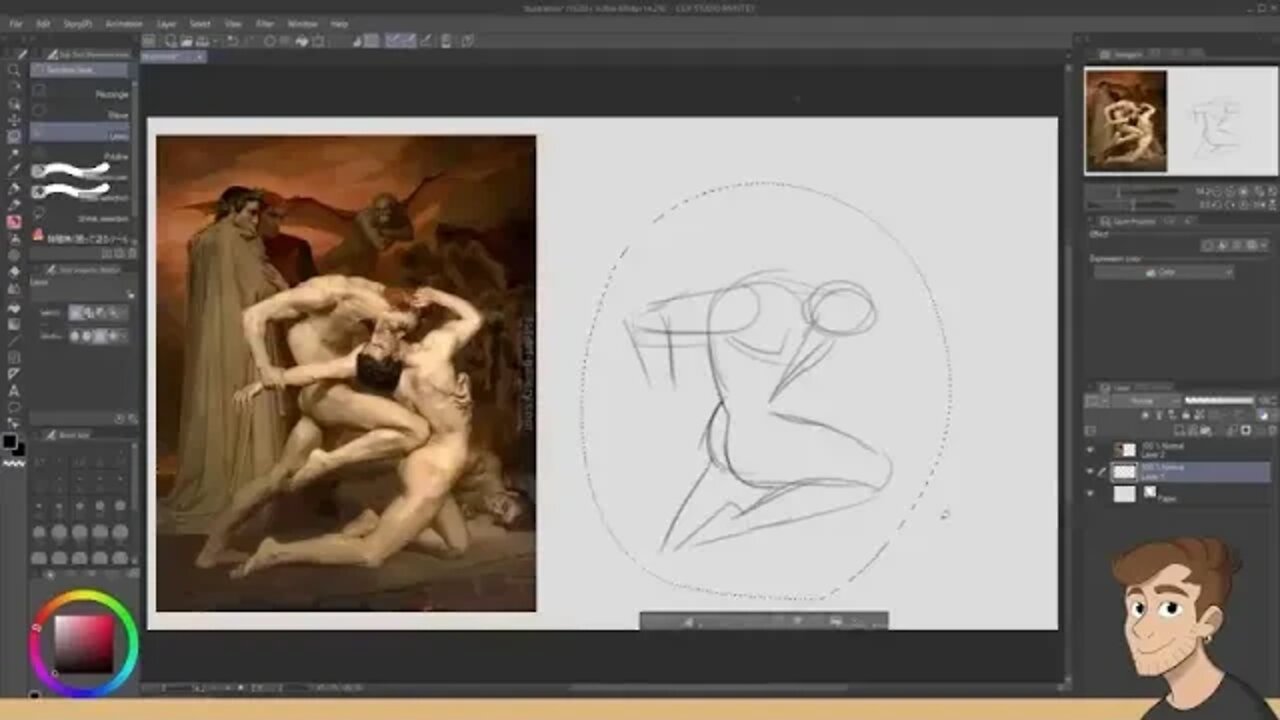1280x720 pixels.
Task: Click the selection launcher bar below the selection
Action: [764, 621]
